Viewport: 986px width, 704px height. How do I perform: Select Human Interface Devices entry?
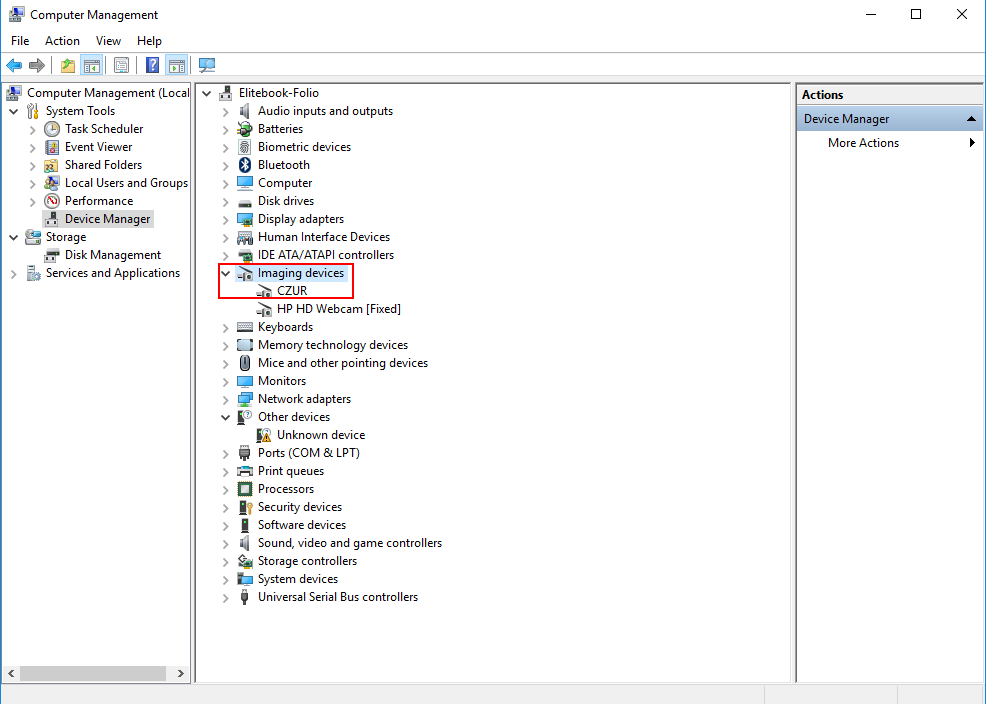pyautogui.click(x=324, y=237)
